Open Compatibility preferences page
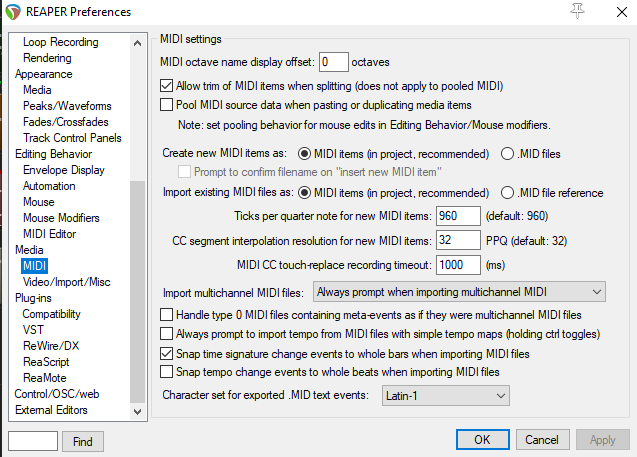This screenshot has height=457, width=637. point(52,314)
